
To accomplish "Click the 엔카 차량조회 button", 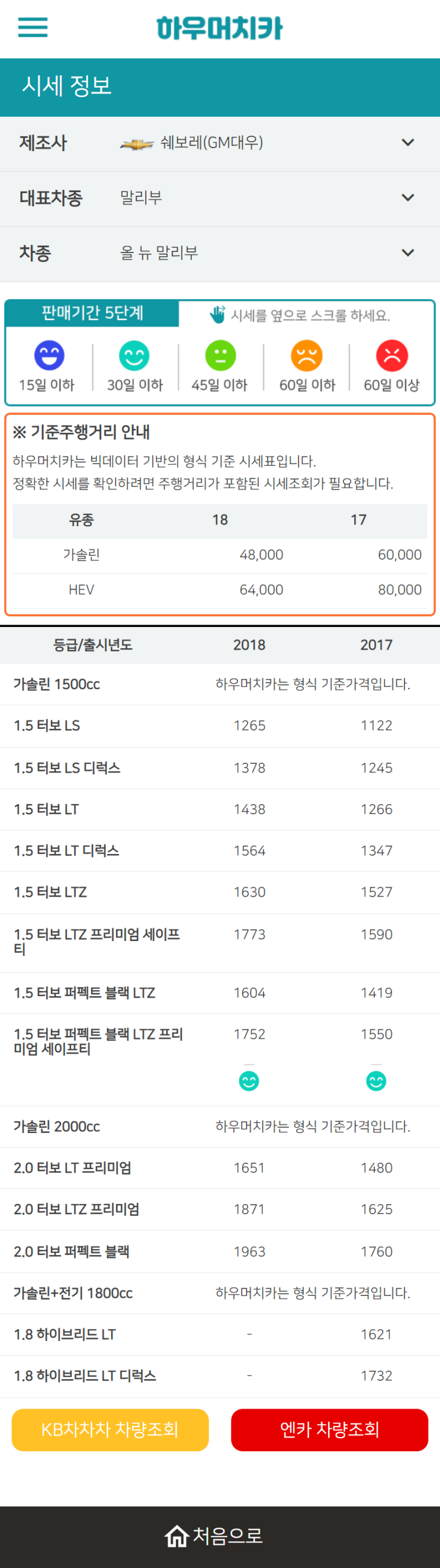I will click(x=329, y=1429).
